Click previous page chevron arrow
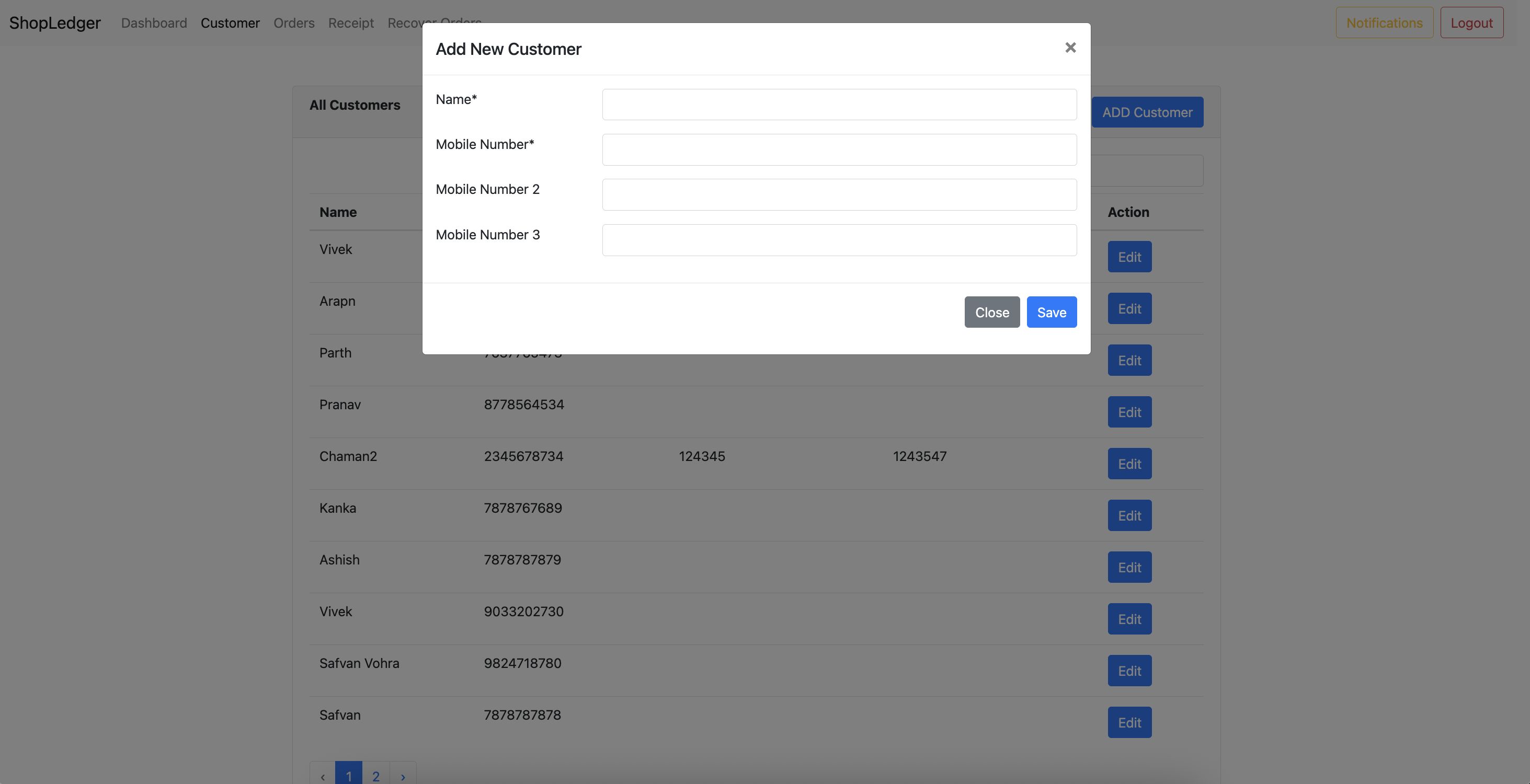Viewport: 1530px width, 784px height. click(x=323, y=775)
